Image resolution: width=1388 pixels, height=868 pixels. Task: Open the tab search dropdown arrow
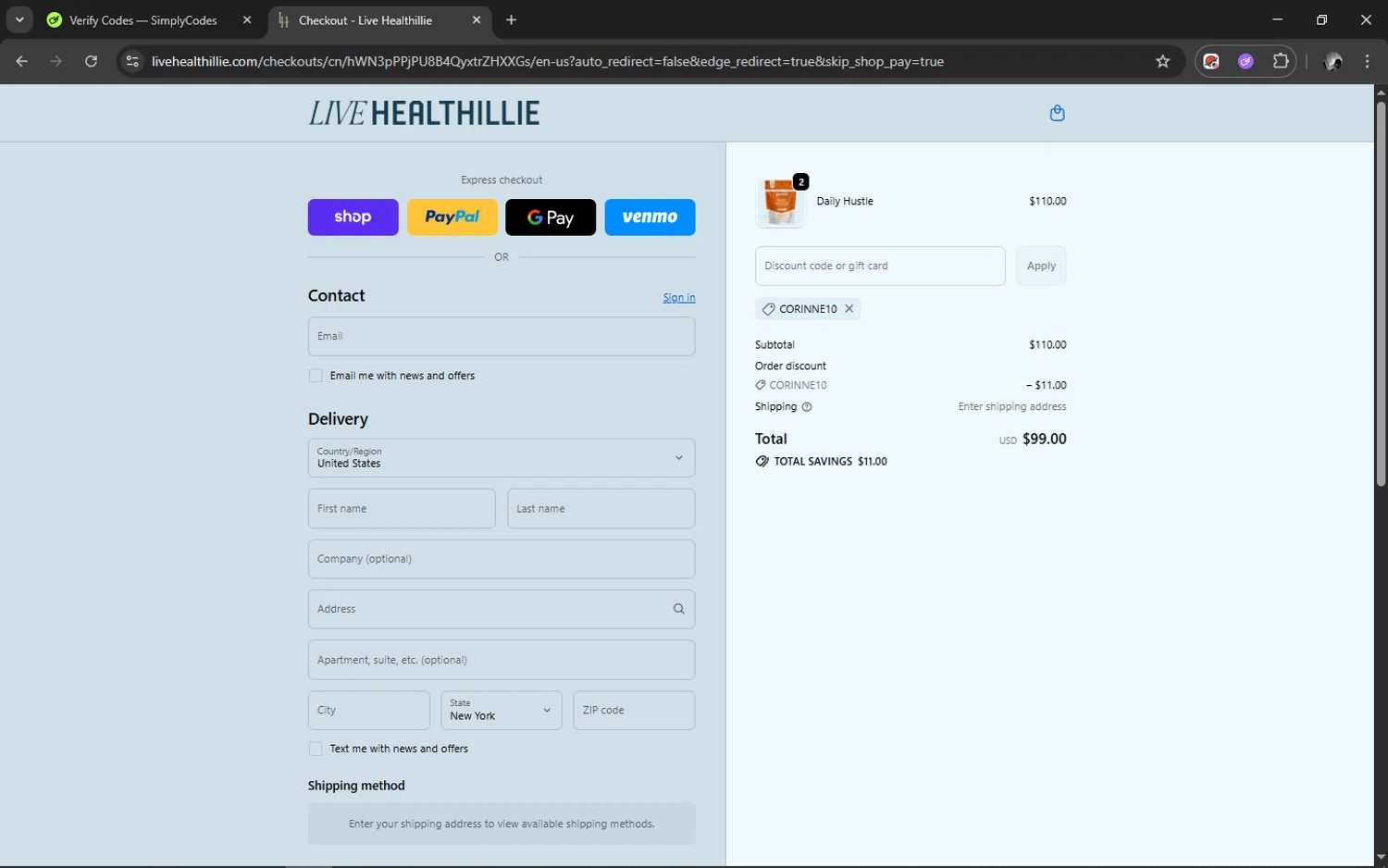(19, 19)
